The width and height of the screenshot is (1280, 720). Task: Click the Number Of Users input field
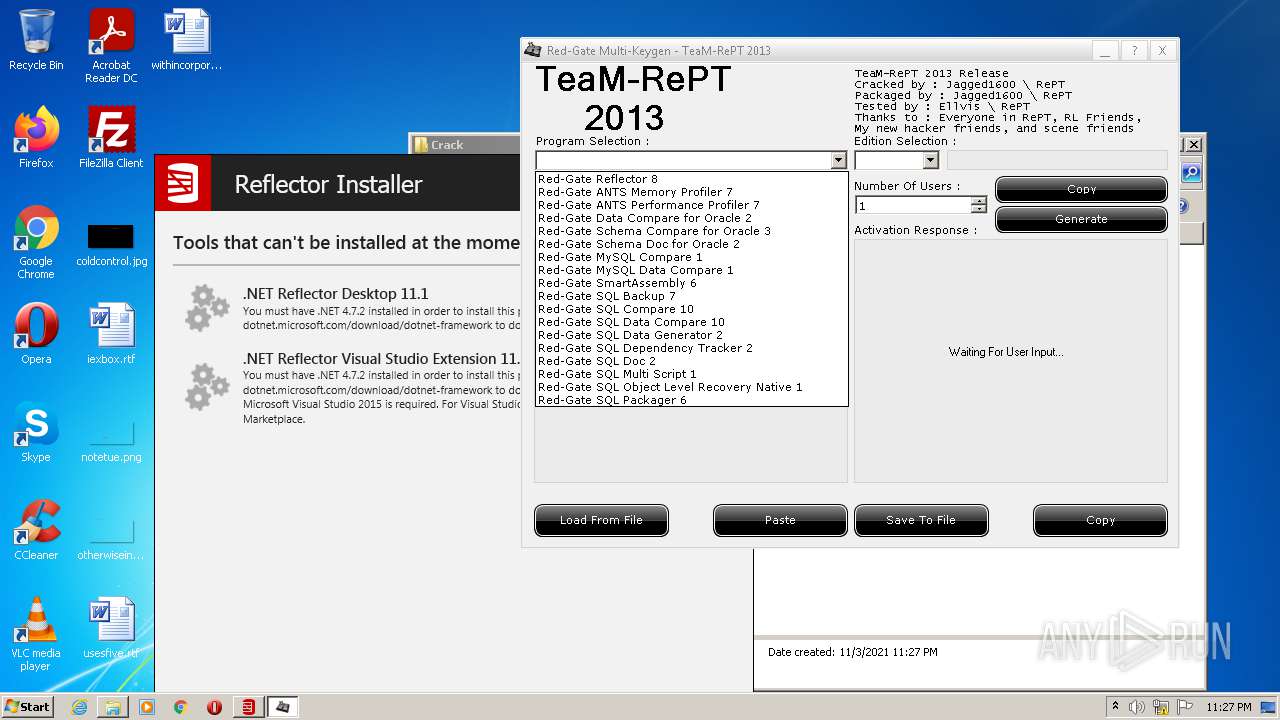pos(913,205)
